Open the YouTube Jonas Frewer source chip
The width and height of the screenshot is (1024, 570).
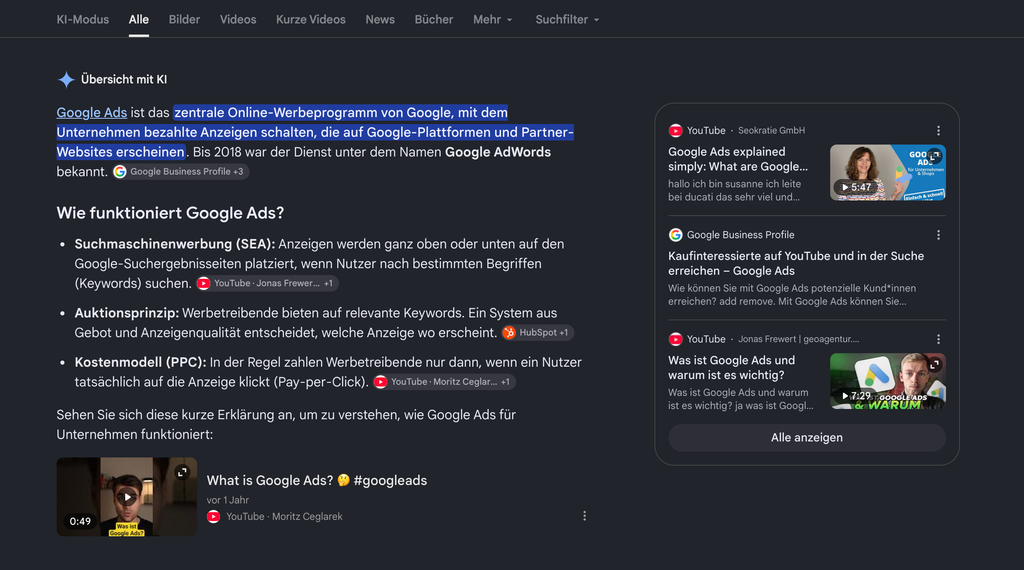268,283
